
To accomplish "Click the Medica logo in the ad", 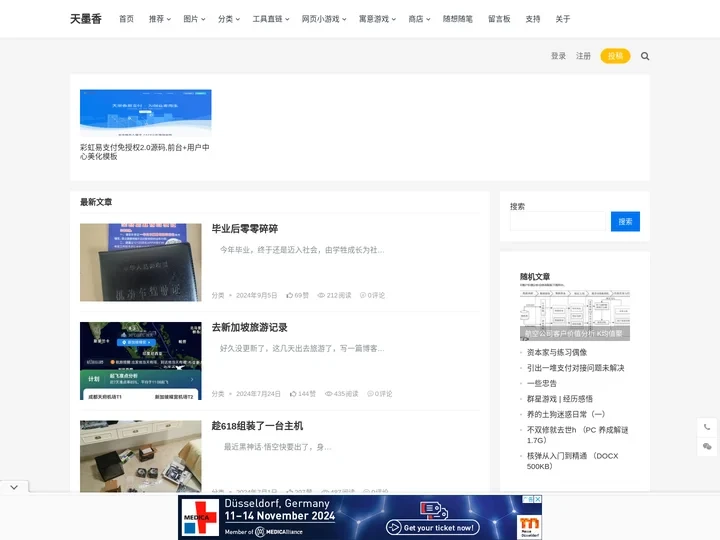I will (x=200, y=518).
